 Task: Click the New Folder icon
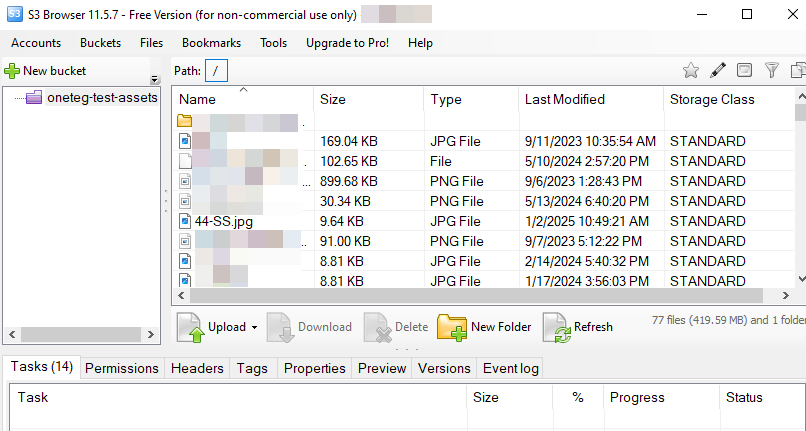click(452, 327)
